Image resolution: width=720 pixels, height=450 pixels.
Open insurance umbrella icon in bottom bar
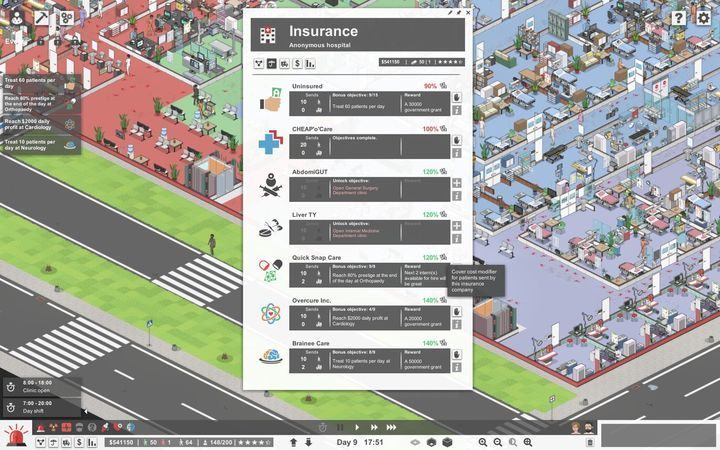[x=54, y=443]
